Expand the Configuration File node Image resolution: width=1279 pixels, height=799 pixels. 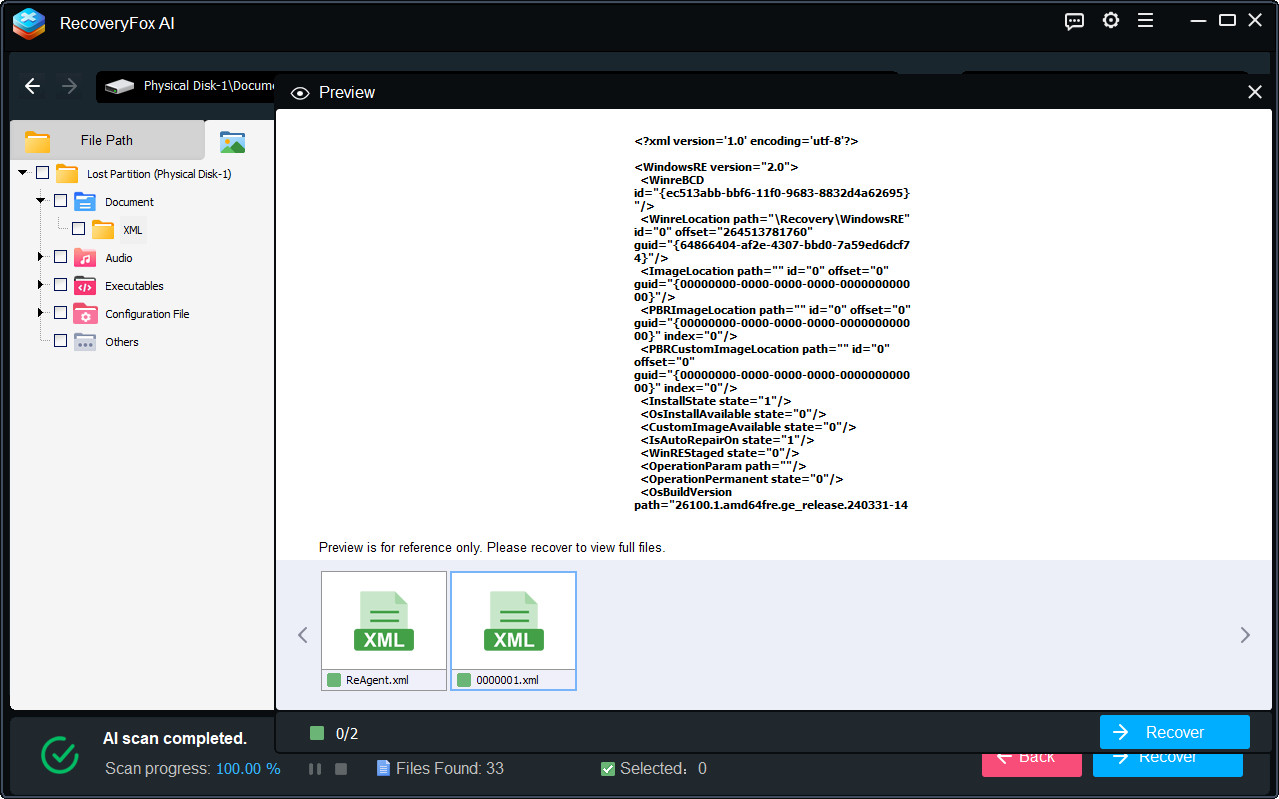[x=41, y=313]
